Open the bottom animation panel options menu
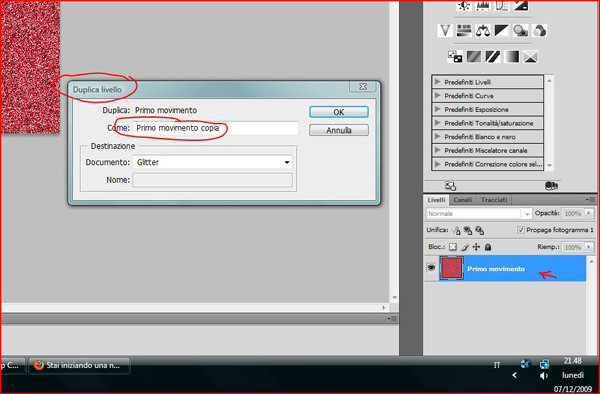The width and height of the screenshot is (600, 394). click(x=392, y=318)
